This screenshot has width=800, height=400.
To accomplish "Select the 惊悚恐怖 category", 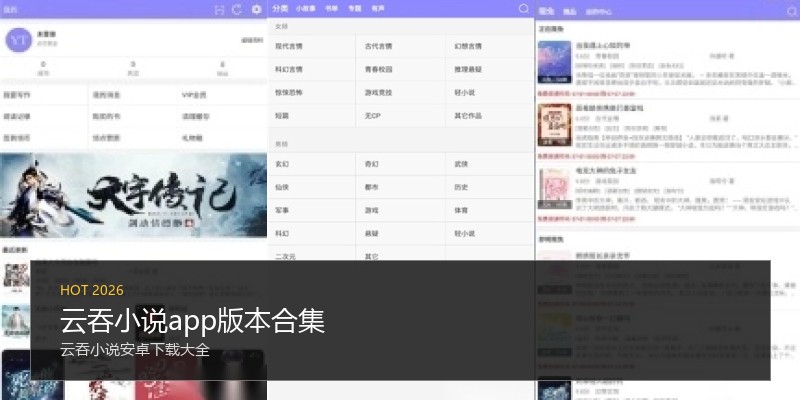I will tap(289, 93).
